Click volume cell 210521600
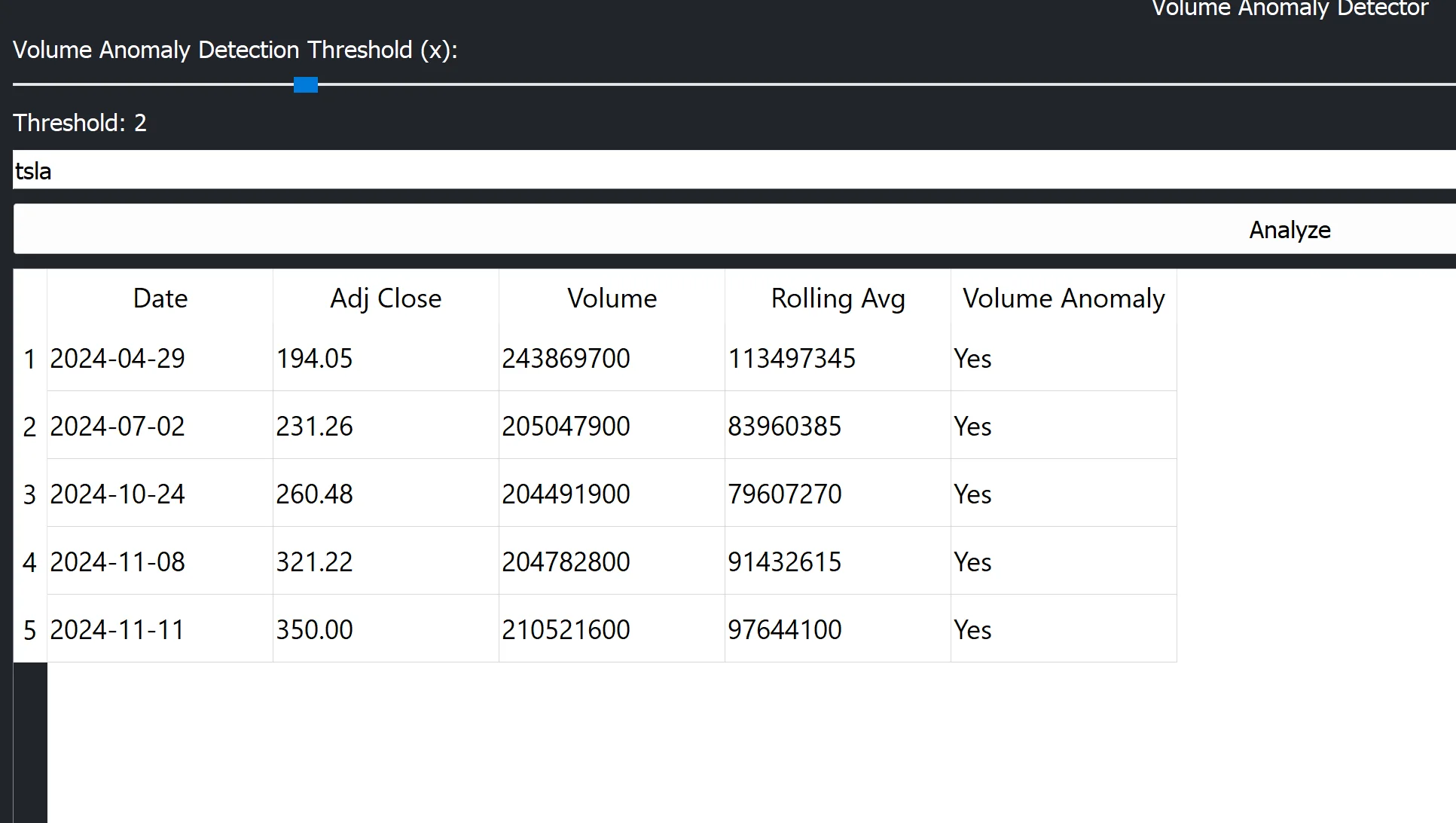 (x=566, y=629)
